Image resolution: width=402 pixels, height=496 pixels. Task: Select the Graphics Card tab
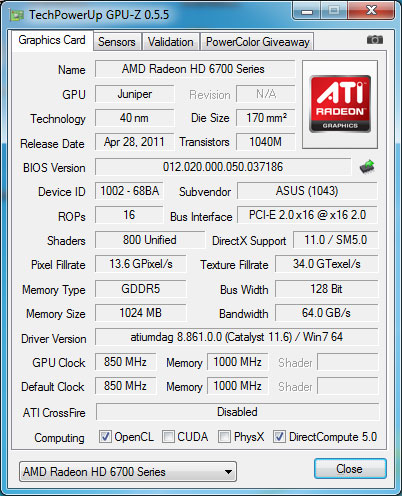[52, 40]
